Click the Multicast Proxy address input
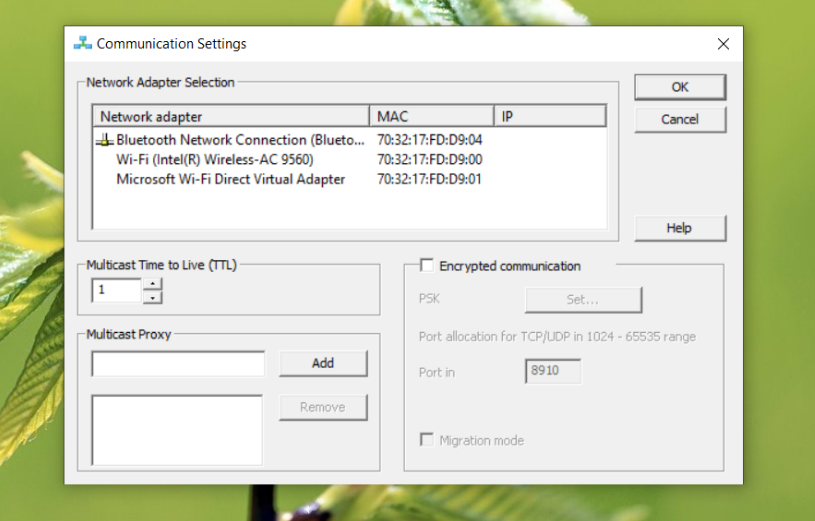This screenshot has width=815, height=521. [x=178, y=363]
